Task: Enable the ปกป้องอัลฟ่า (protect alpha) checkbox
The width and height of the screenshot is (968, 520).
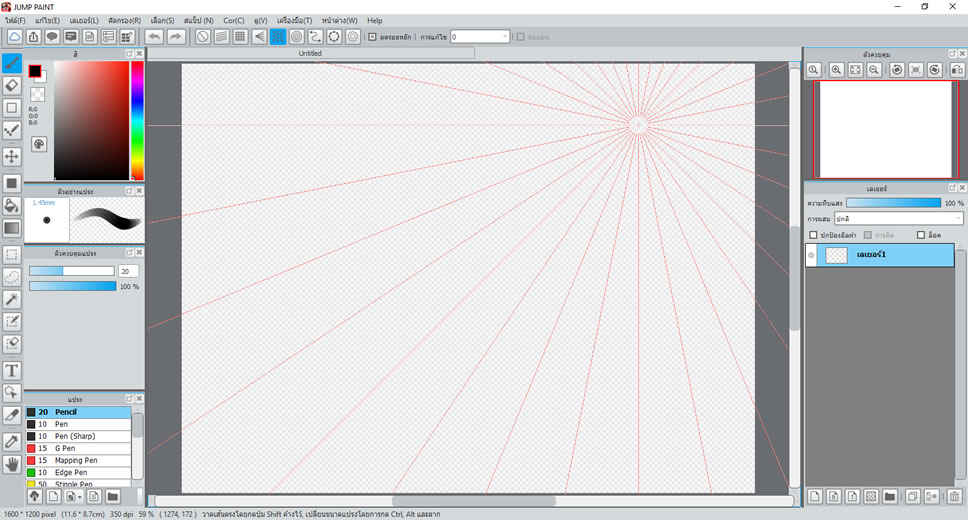Action: click(814, 235)
